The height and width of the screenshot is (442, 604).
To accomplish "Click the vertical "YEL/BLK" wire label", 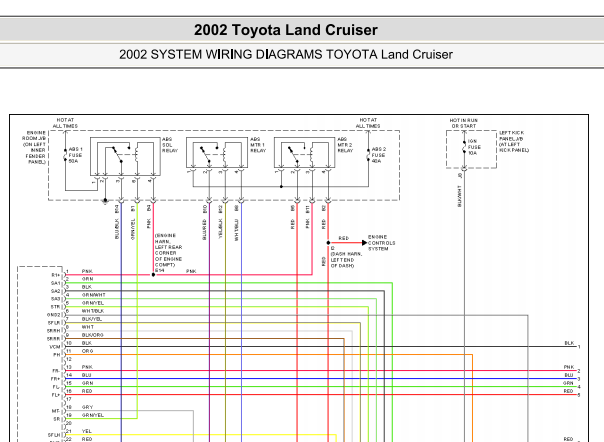I will coord(220,229).
